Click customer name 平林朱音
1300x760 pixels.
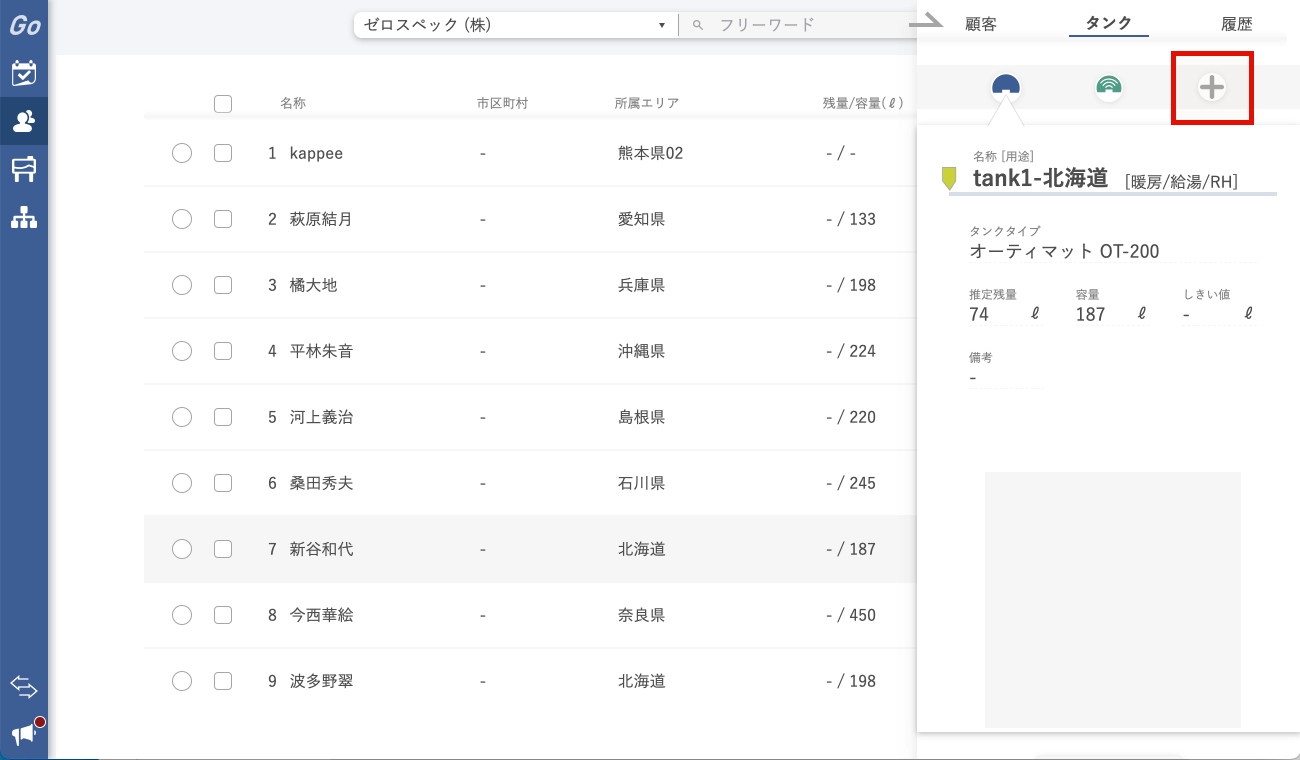(x=321, y=351)
